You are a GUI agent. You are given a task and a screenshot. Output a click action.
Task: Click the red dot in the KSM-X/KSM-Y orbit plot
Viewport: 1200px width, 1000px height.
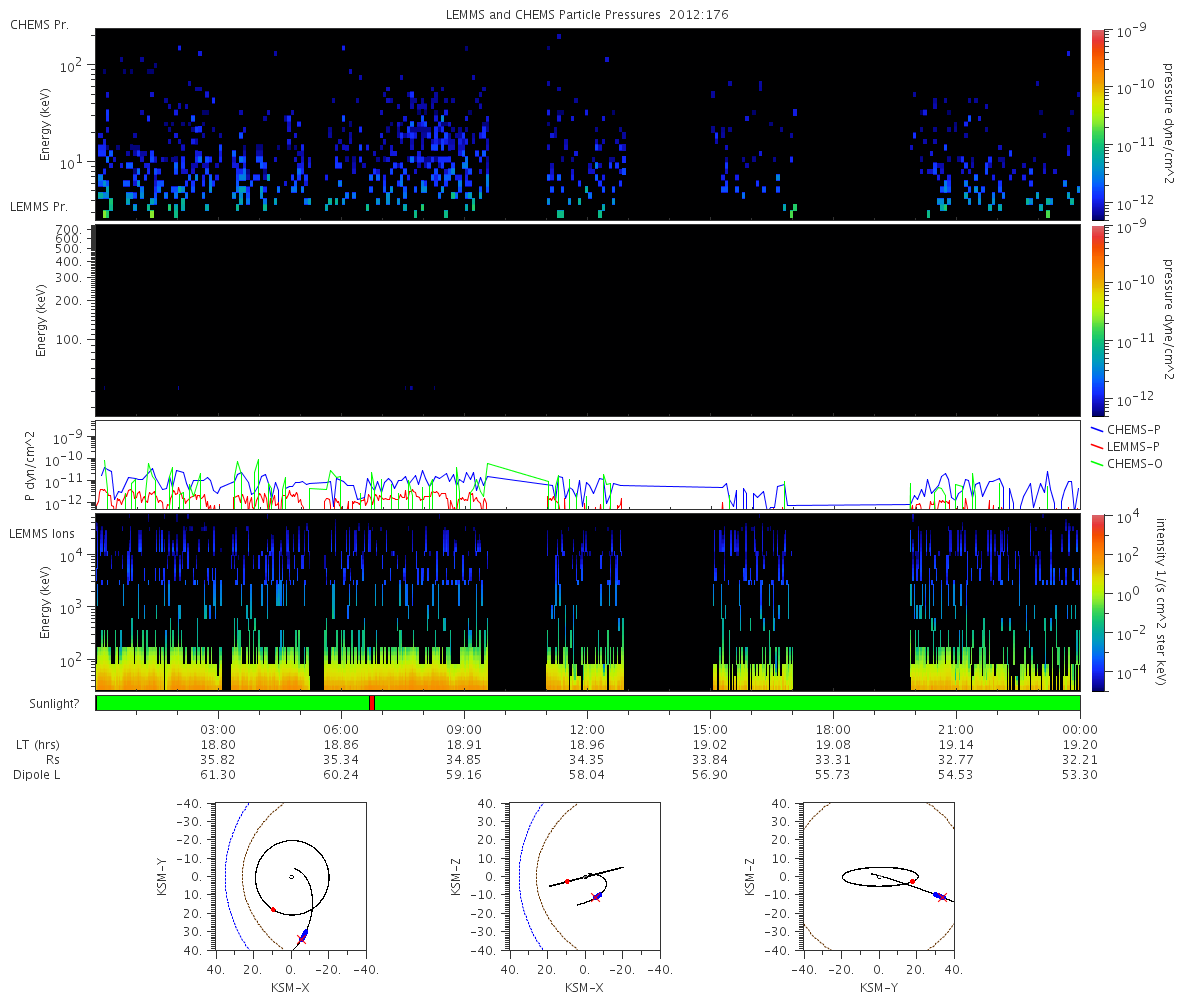pos(273,909)
